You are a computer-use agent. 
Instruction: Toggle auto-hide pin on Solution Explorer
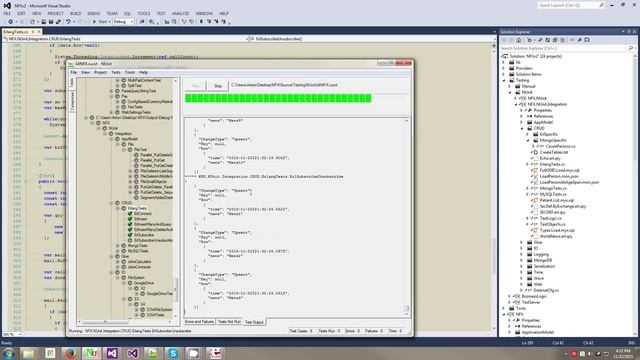coord(629,31)
